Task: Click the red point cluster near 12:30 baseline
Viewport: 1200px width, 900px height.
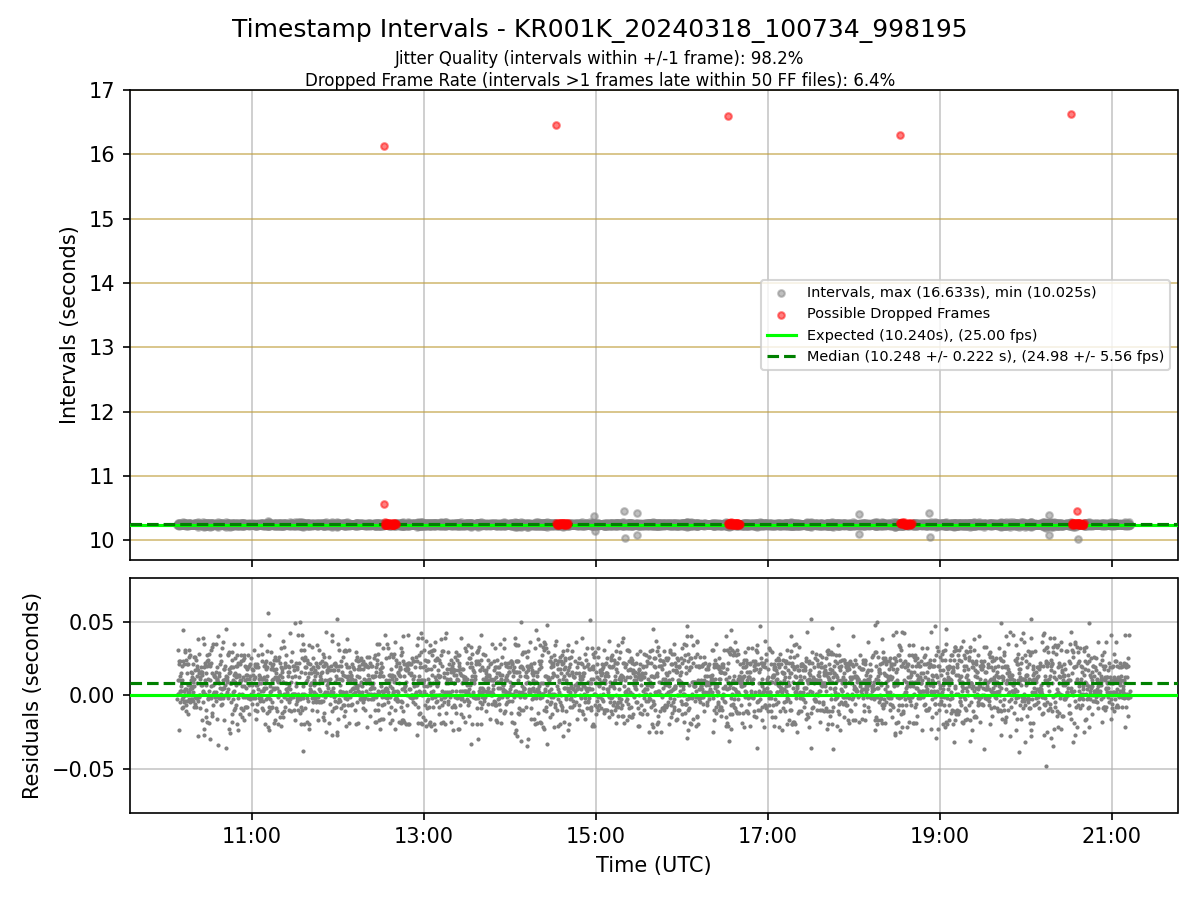Action: (x=390, y=524)
